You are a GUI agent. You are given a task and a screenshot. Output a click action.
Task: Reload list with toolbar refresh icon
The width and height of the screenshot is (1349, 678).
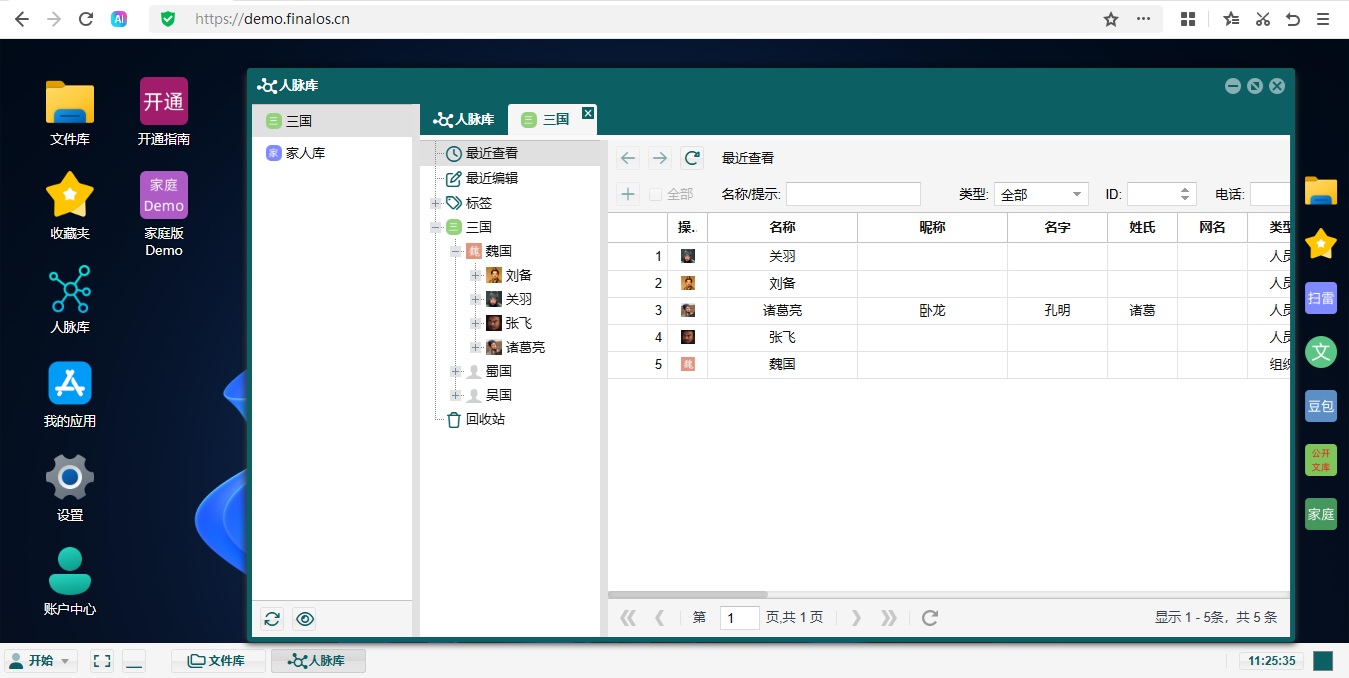[x=692, y=158]
